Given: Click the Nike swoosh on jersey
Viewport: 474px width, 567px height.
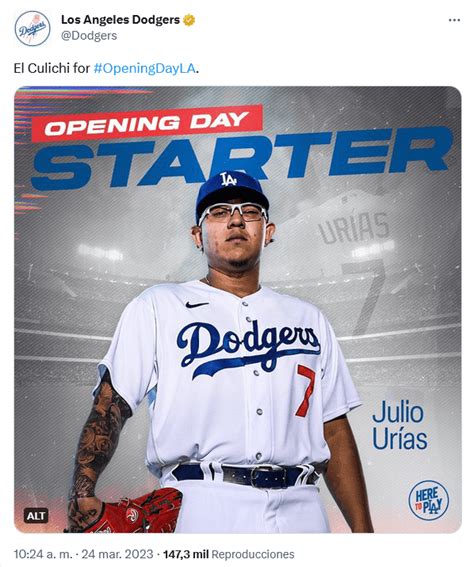Looking at the screenshot, I should 197,305.
